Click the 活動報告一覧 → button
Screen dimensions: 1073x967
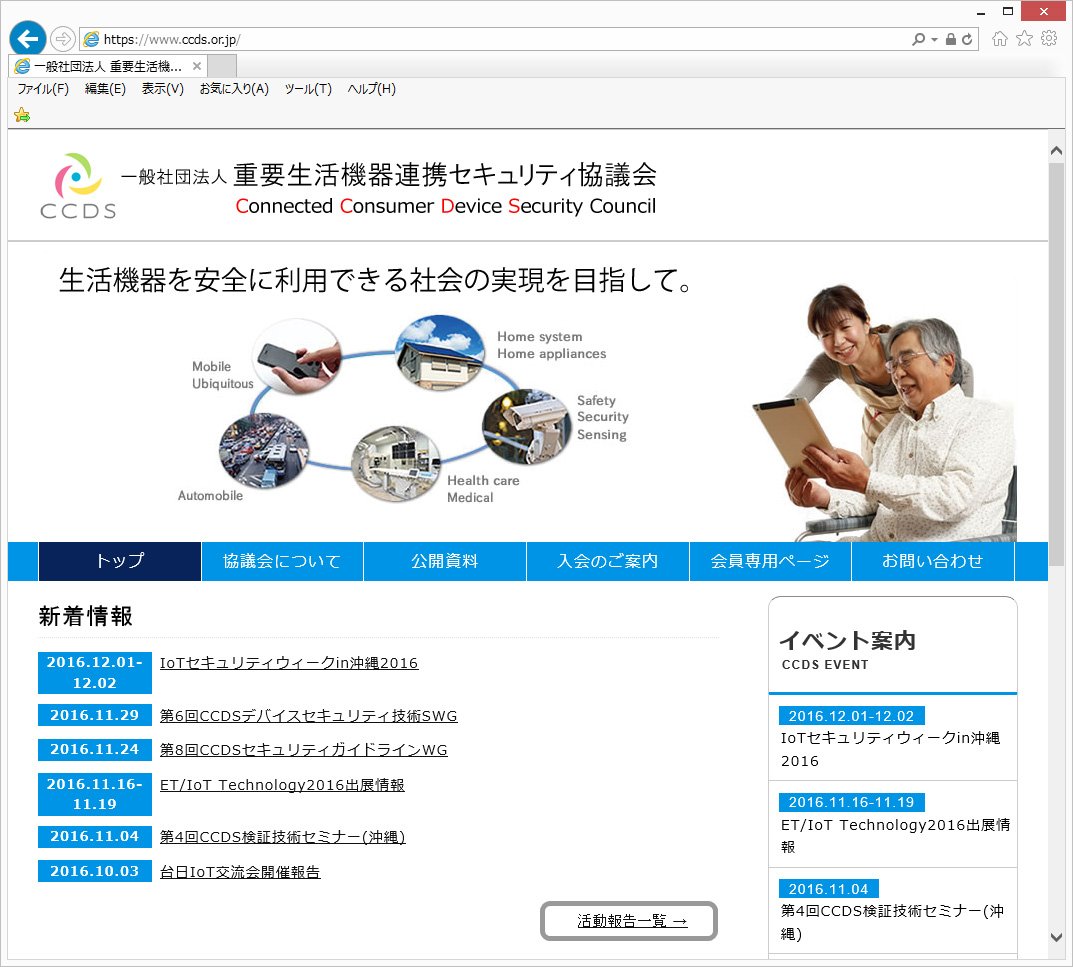pos(629,921)
